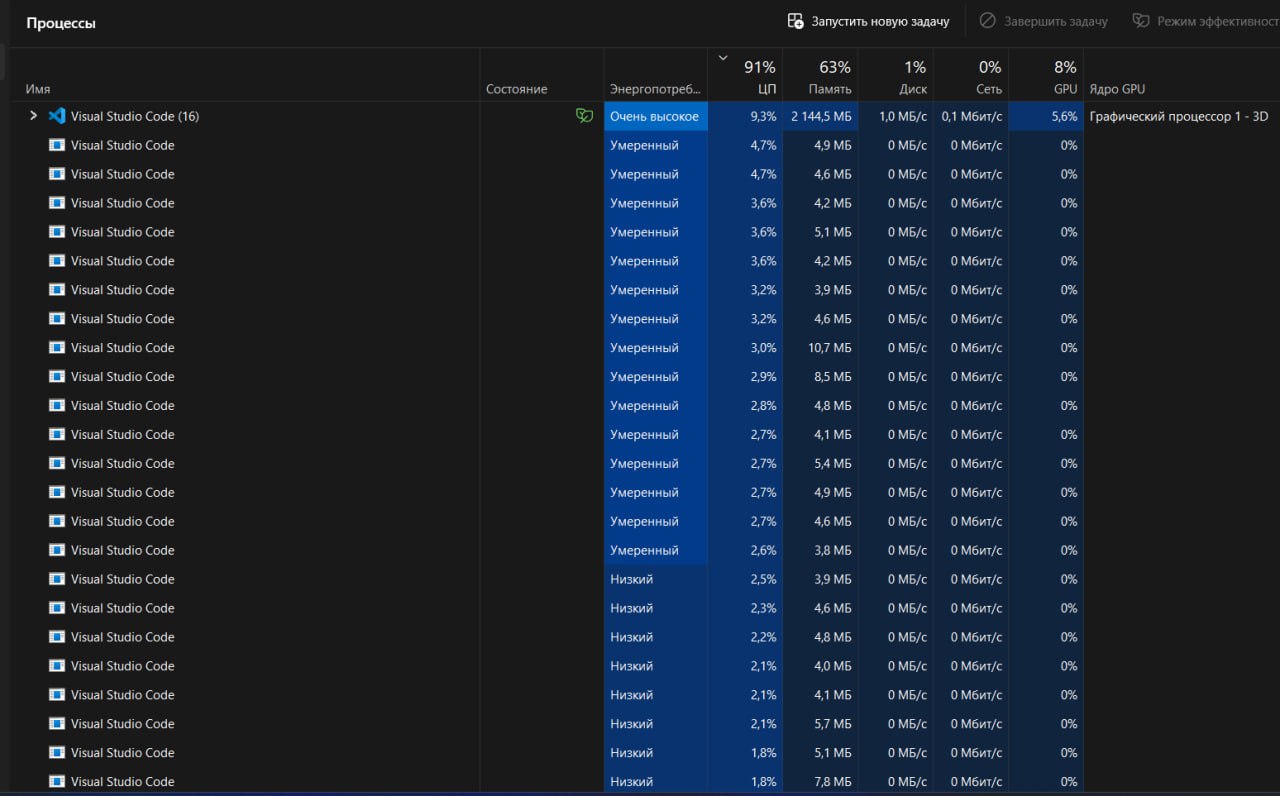
Task: Click window icon of the 3,8 МБ row
Action: click(x=57, y=551)
